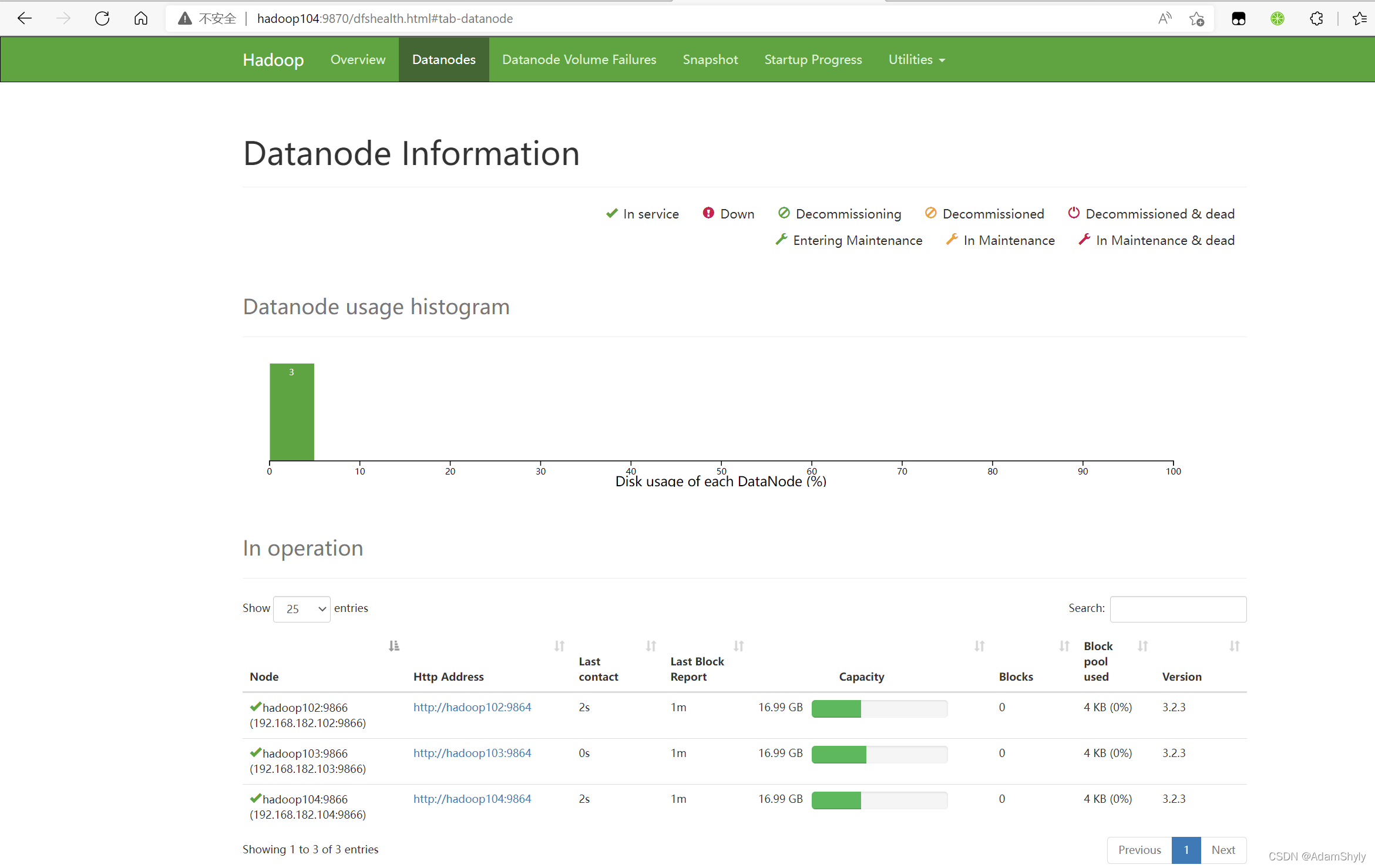Open Datanode Volume Failures tab
This screenshot has height=868, width=1375.
point(579,60)
